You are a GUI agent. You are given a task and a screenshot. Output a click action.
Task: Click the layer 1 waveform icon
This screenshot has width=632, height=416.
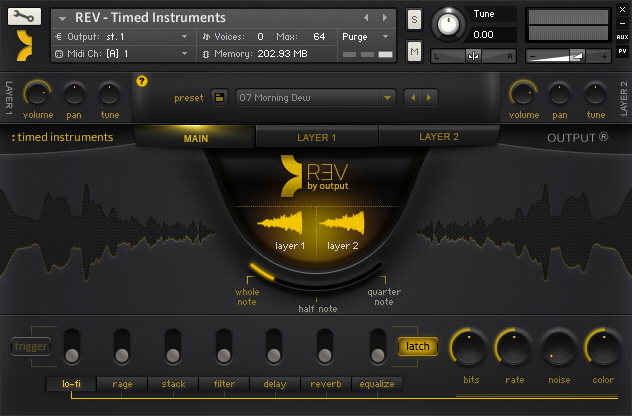(x=281, y=223)
